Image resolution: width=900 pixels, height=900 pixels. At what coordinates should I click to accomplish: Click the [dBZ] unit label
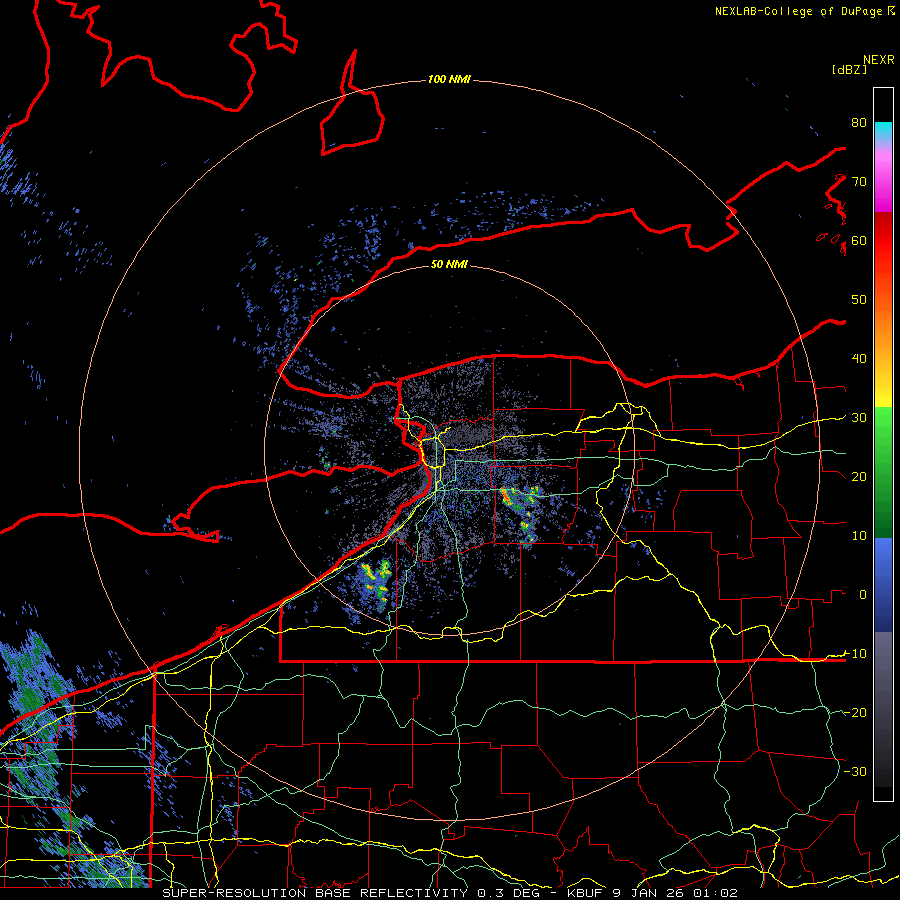849,69
